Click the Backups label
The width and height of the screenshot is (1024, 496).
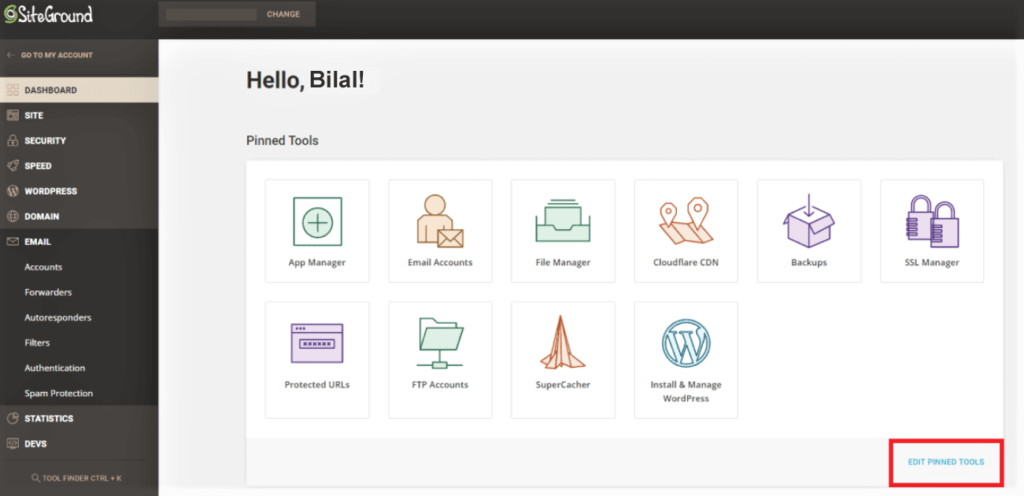(x=808, y=263)
